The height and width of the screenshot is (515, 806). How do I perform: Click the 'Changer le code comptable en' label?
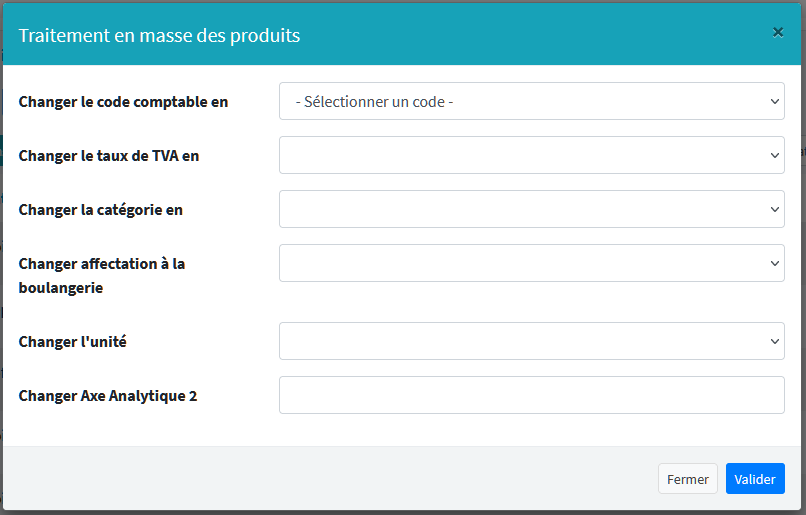(x=123, y=102)
